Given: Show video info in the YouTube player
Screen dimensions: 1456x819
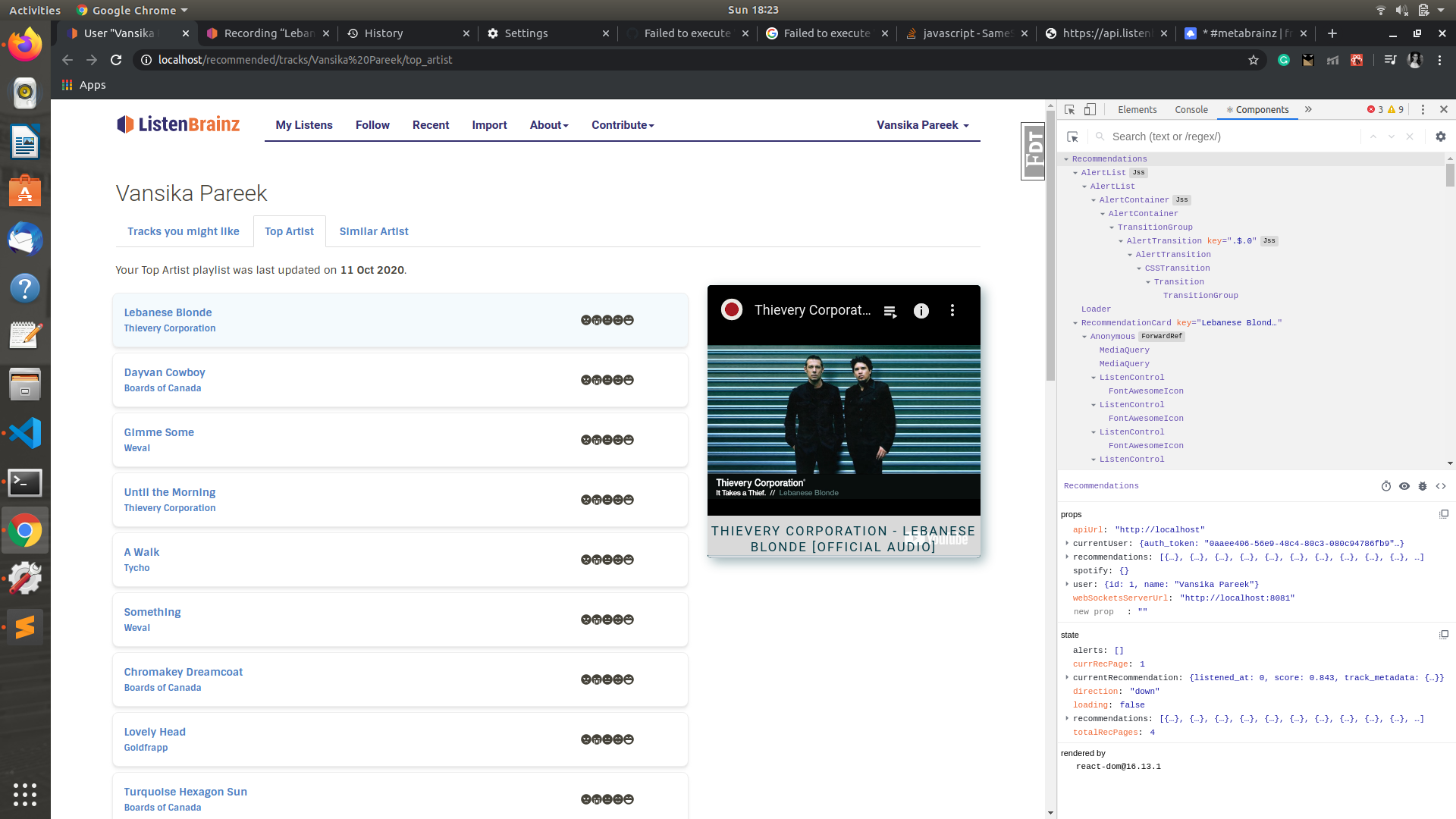Looking at the screenshot, I should [x=921, y=311].
